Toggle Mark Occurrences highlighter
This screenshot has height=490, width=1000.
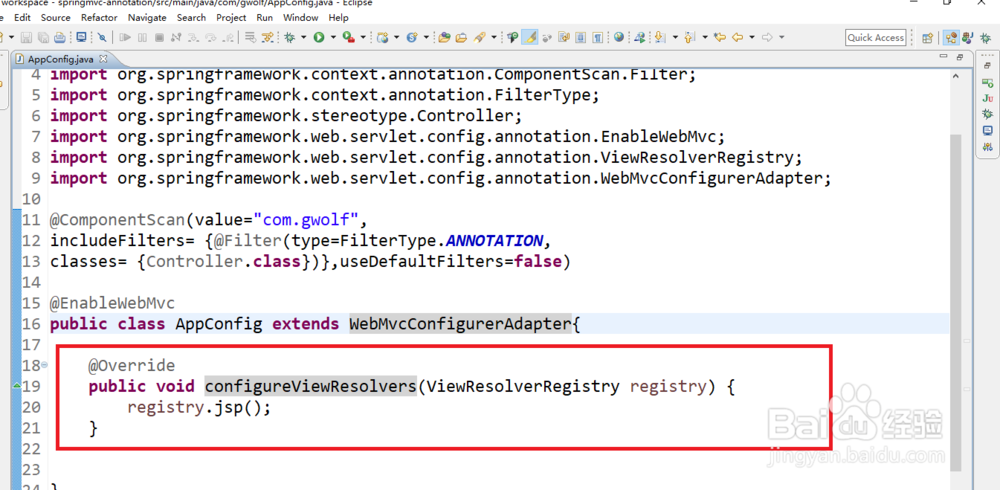coord(529,38)
